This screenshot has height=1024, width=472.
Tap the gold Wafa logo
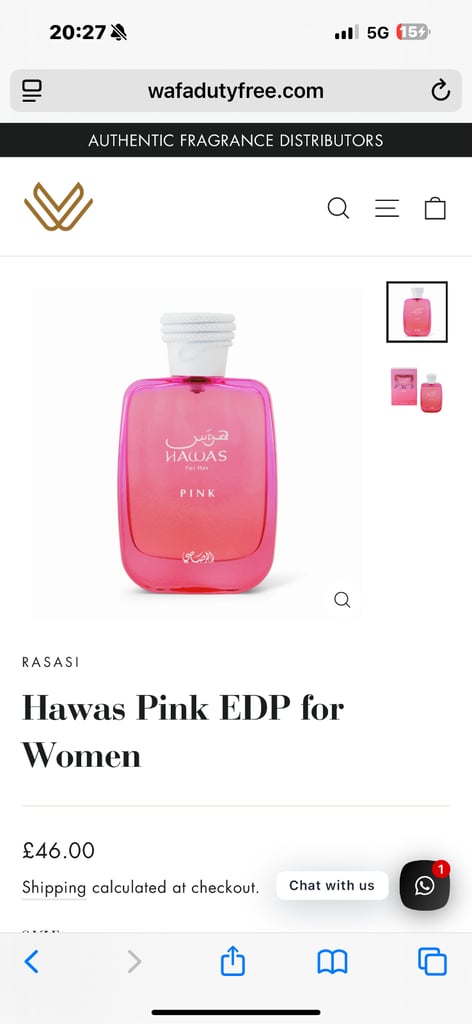click(59, 206)
